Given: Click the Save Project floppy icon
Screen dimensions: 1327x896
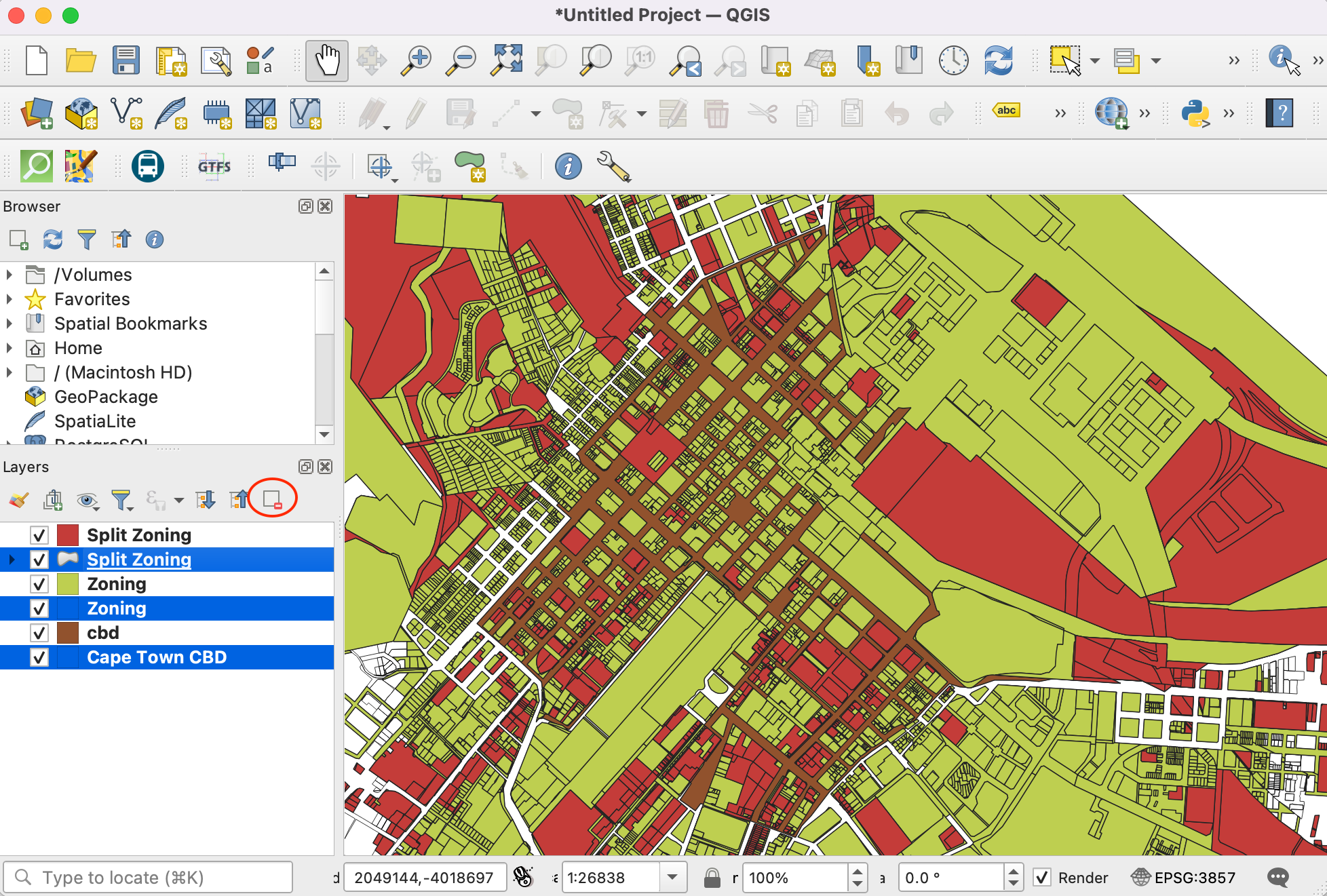Looking at the screenshot, I should (x=126, y=60).
